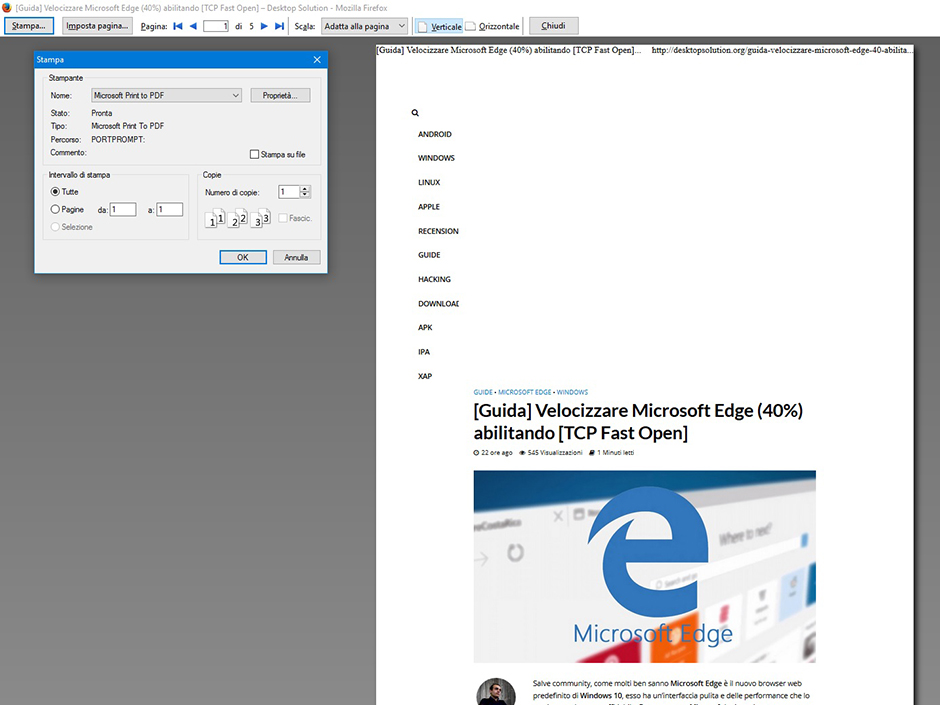Open printer Proprietà... button
This screenshot has height=705, width=940.
(x=280, y=95)
